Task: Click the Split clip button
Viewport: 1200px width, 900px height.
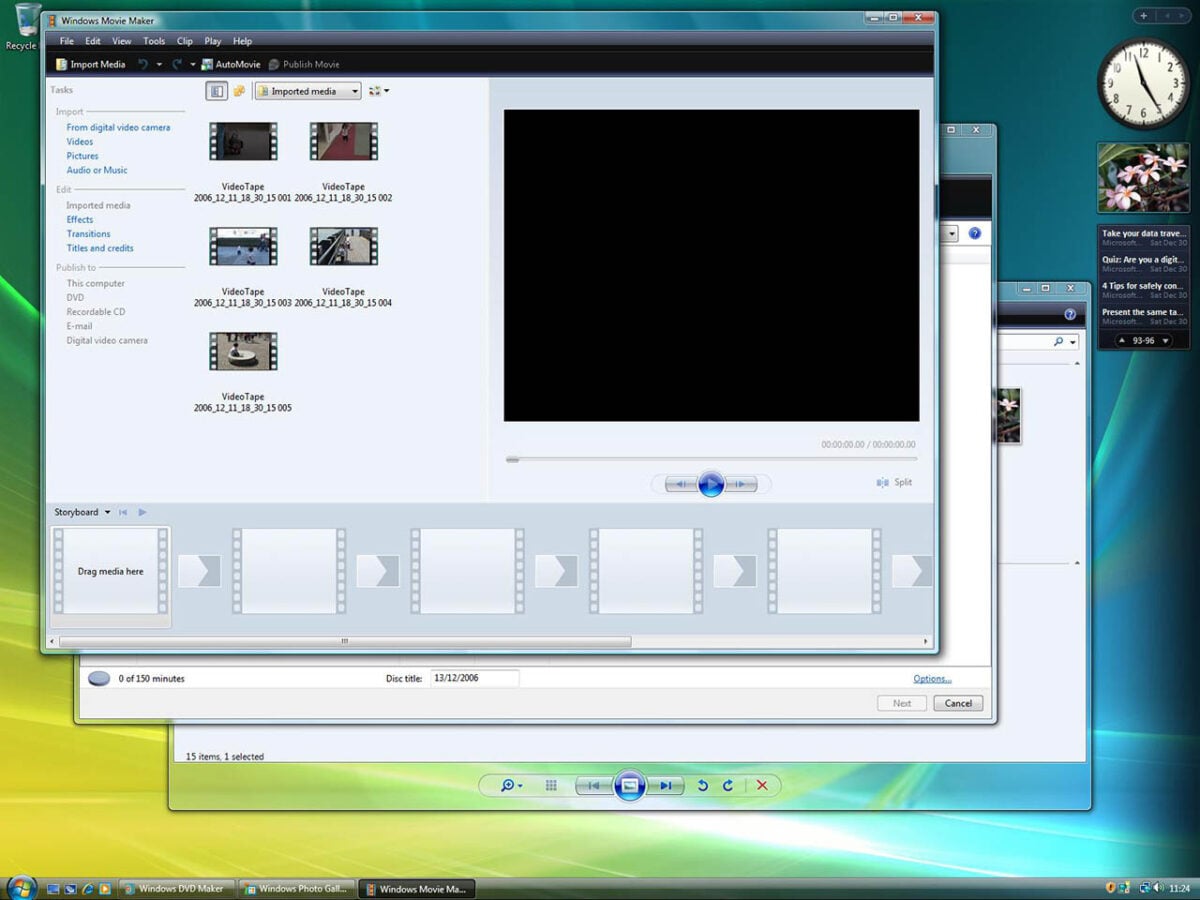Action: coord(894,483)
